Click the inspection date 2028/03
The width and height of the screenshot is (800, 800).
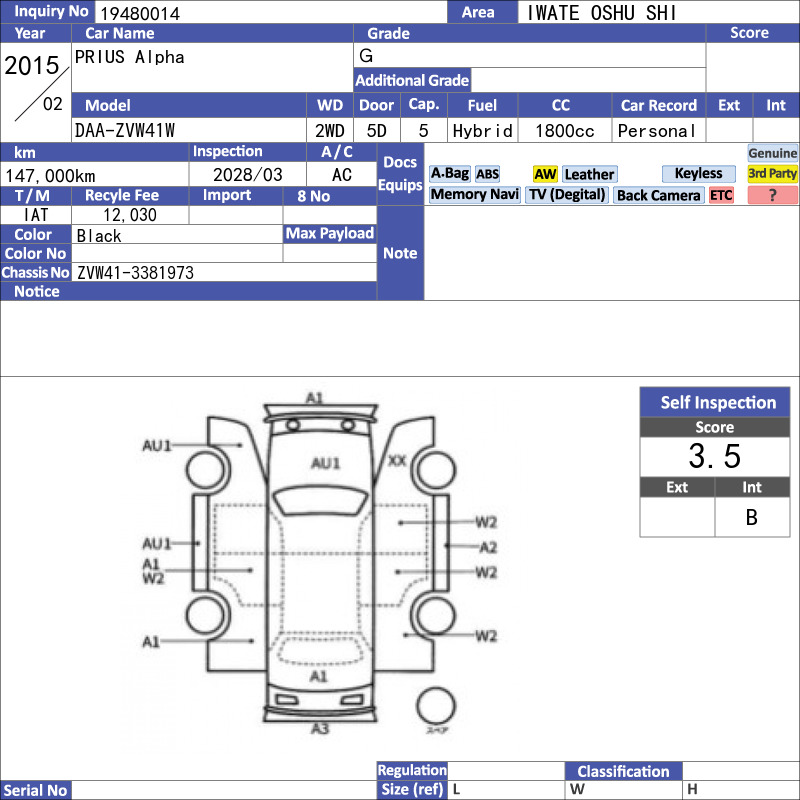[247, 174]
